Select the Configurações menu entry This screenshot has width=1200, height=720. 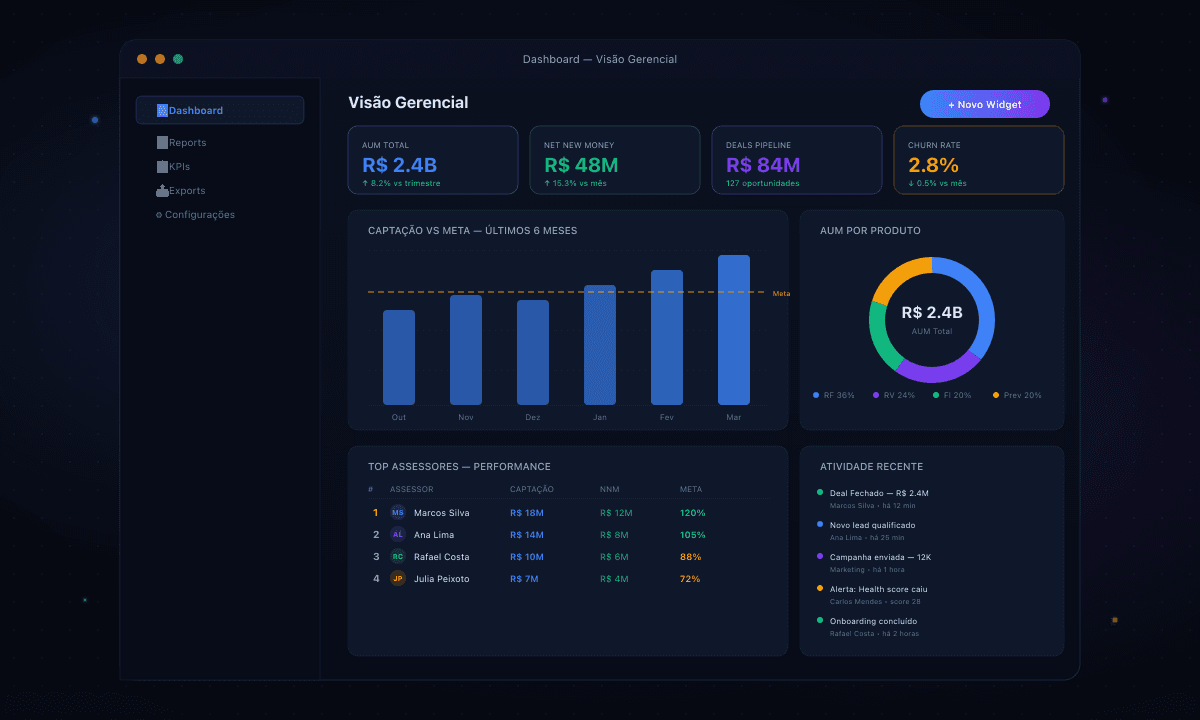pos(196,214)
